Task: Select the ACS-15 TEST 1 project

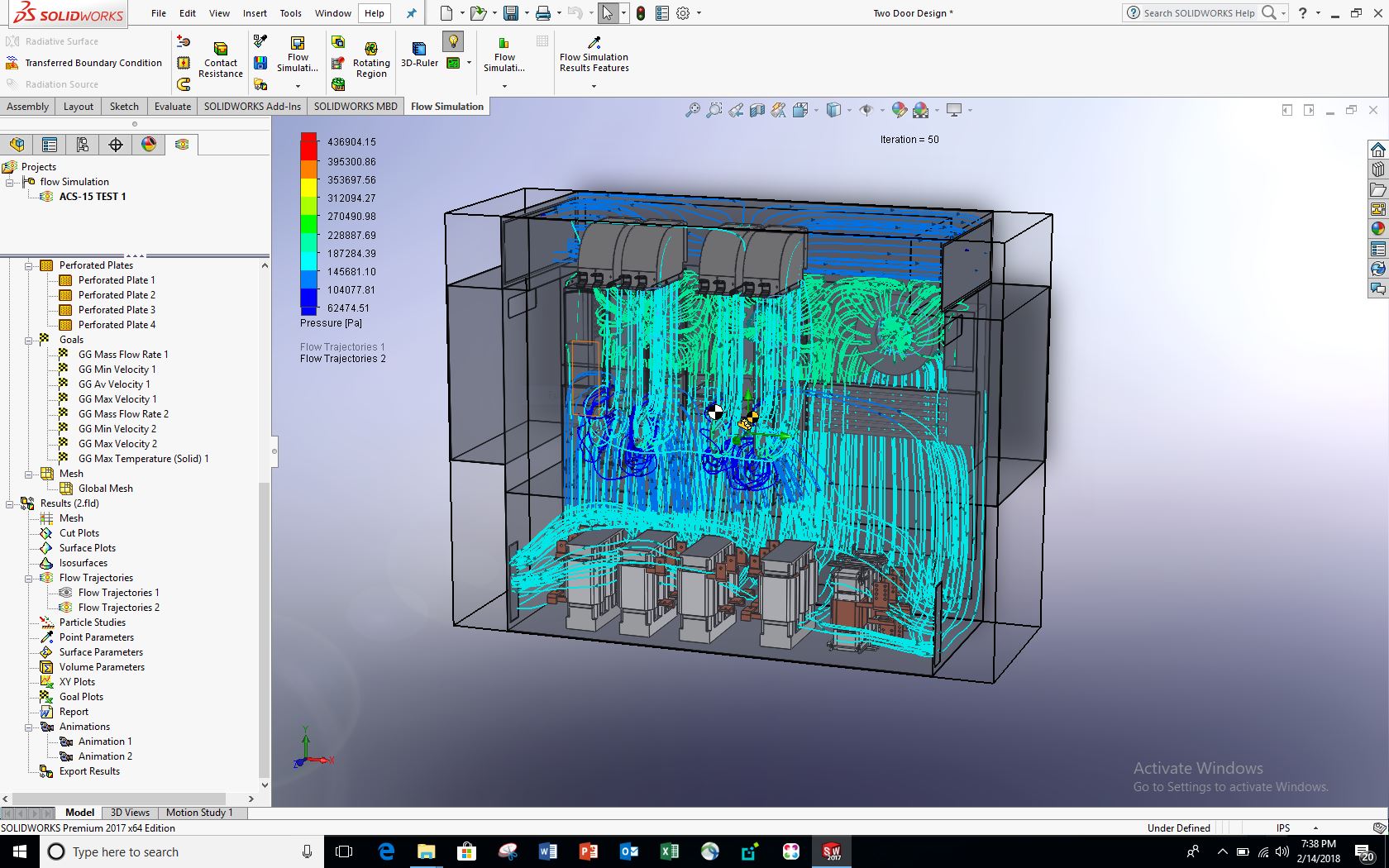Action: (x=93, y=197)
